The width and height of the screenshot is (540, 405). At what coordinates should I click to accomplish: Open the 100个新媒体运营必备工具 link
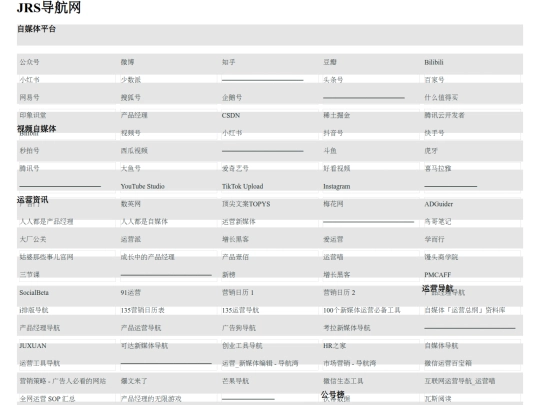pos(362,310)
